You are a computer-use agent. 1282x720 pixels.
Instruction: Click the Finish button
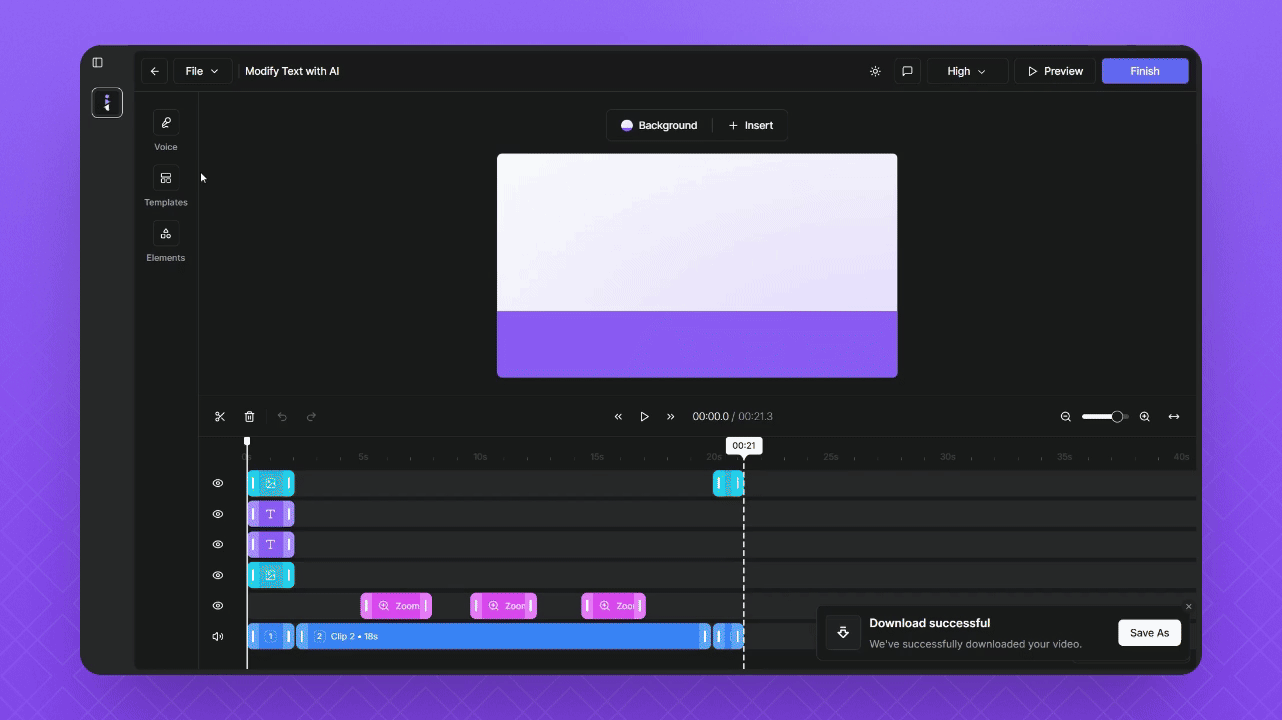click(1145, 71)
